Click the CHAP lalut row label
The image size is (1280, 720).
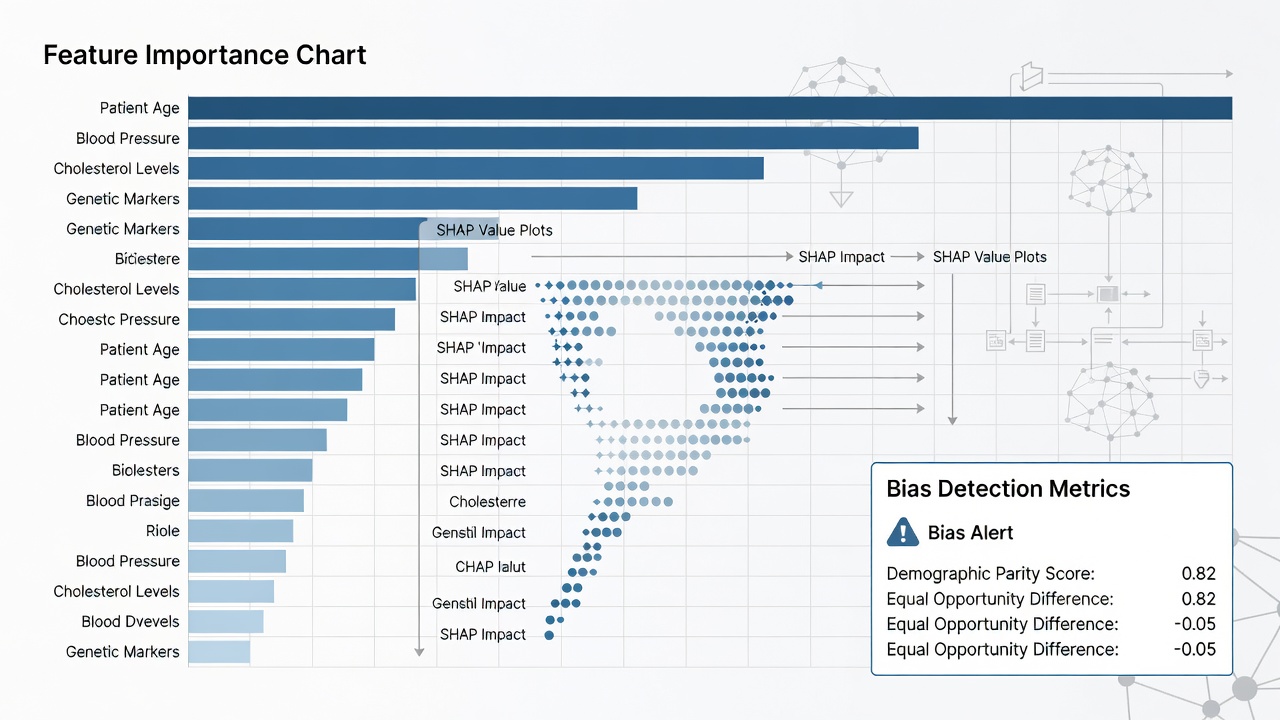click(490, 567)
